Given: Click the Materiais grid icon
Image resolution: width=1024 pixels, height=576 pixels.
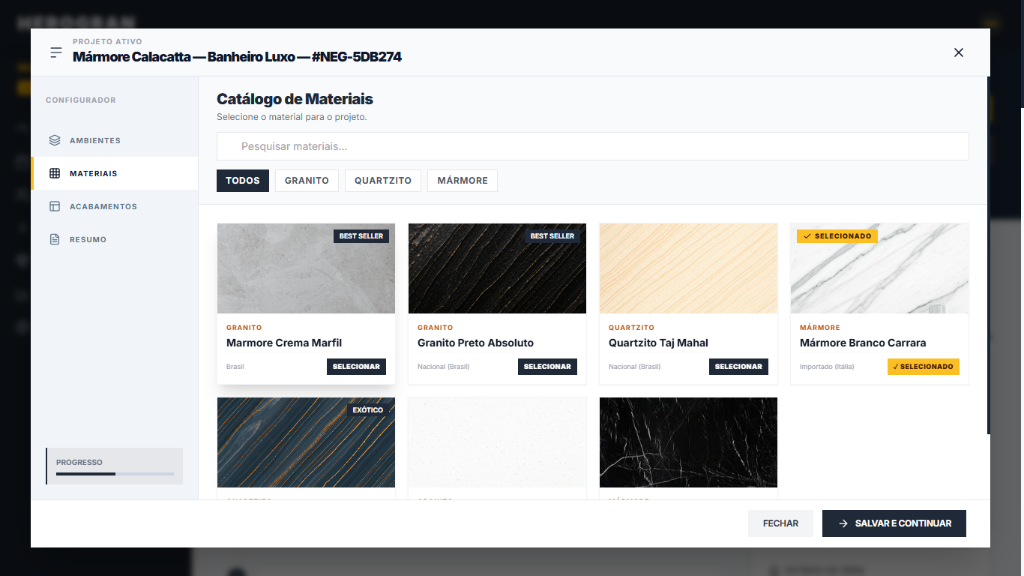Looking at the screenshot, I should pyautogui.click(x=55, y=173).
